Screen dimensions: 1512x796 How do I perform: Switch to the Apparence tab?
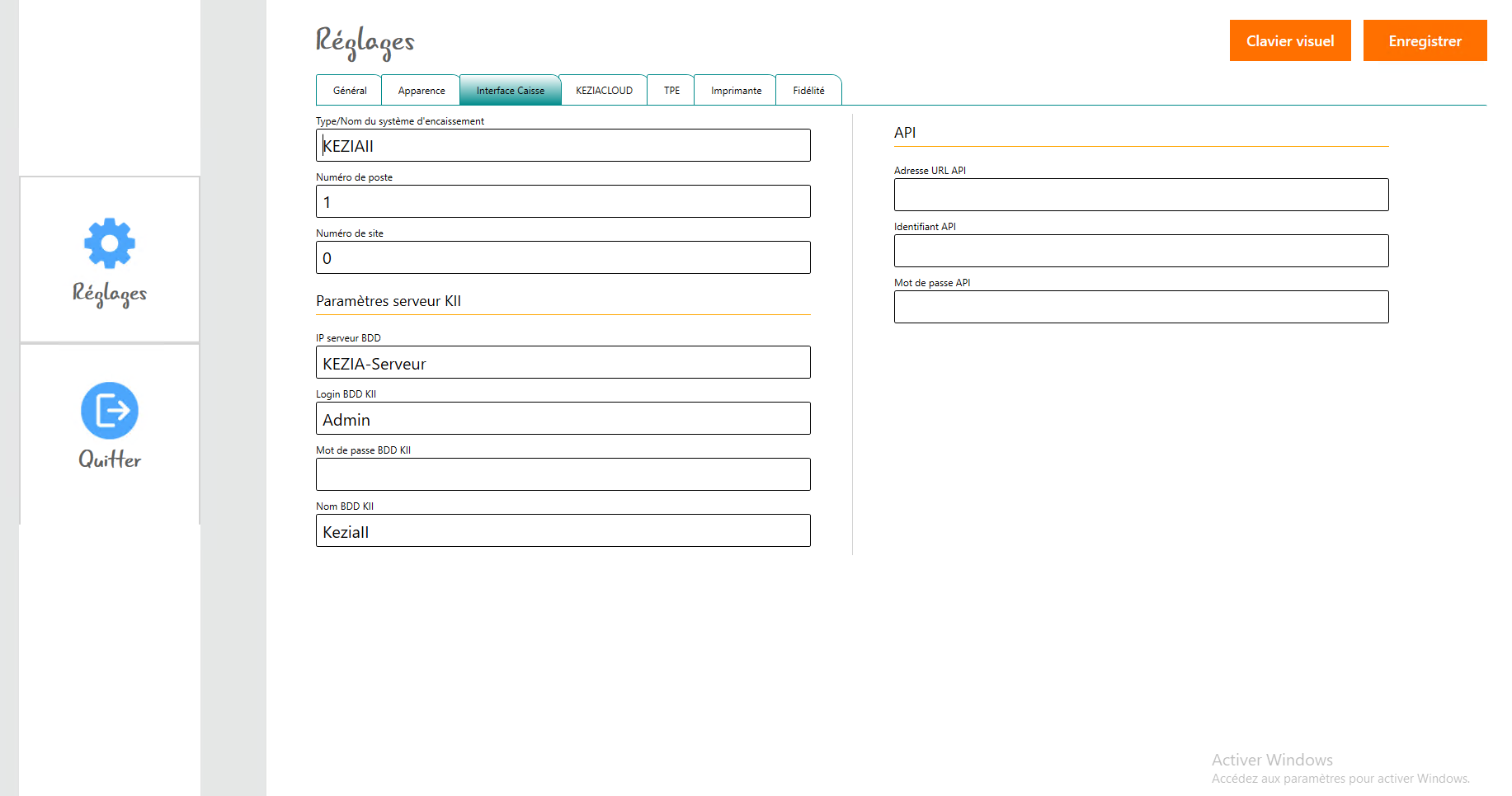pos(421,91)
